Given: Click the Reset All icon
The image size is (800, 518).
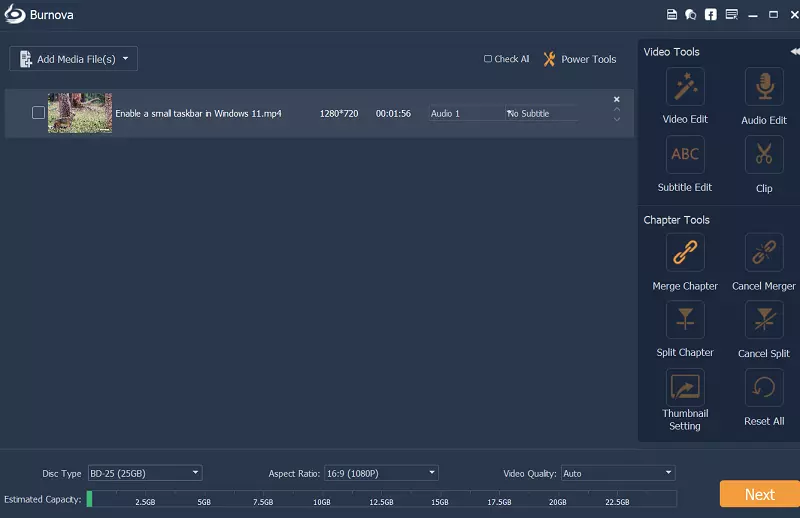Looking at the screenshot, I should pos(764,387).
